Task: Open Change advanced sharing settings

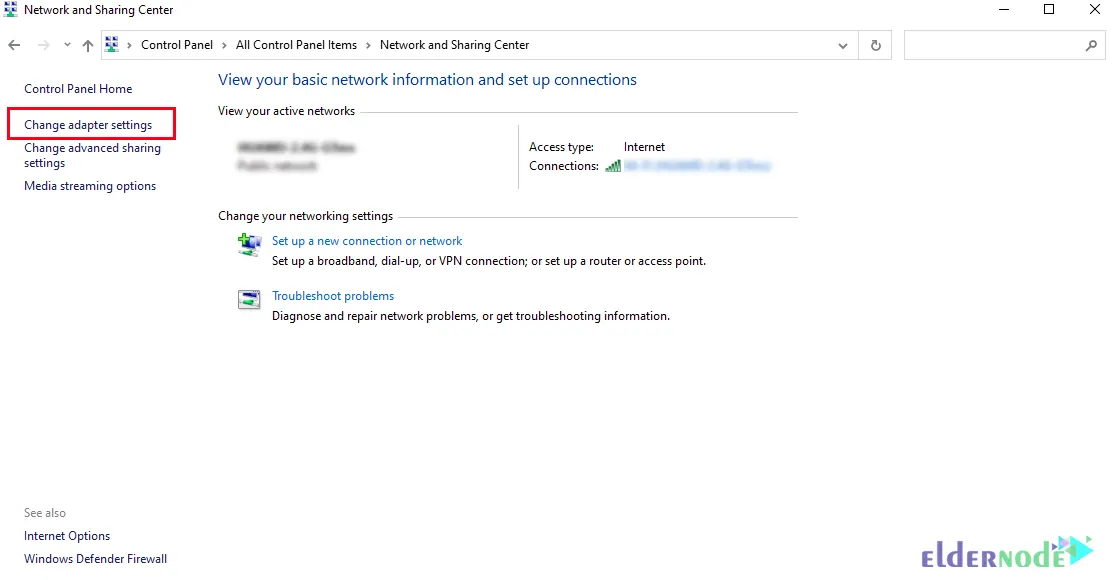Action: tap(92, 155)
